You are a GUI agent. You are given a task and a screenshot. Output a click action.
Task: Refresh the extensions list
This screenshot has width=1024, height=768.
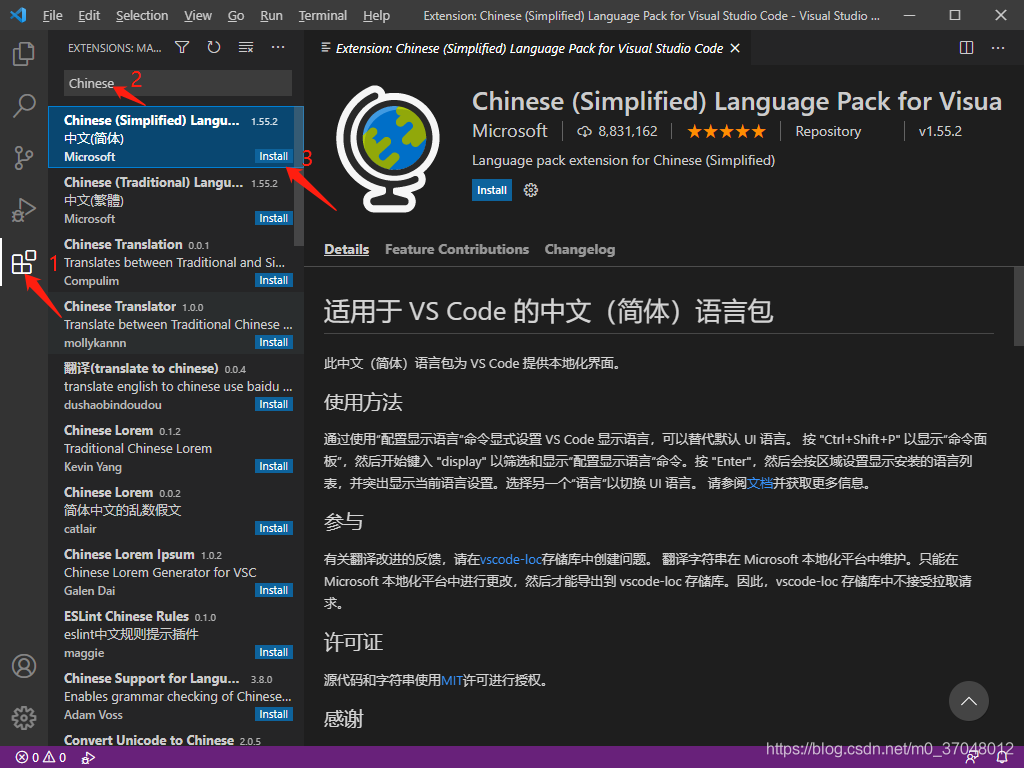[214, 48]
